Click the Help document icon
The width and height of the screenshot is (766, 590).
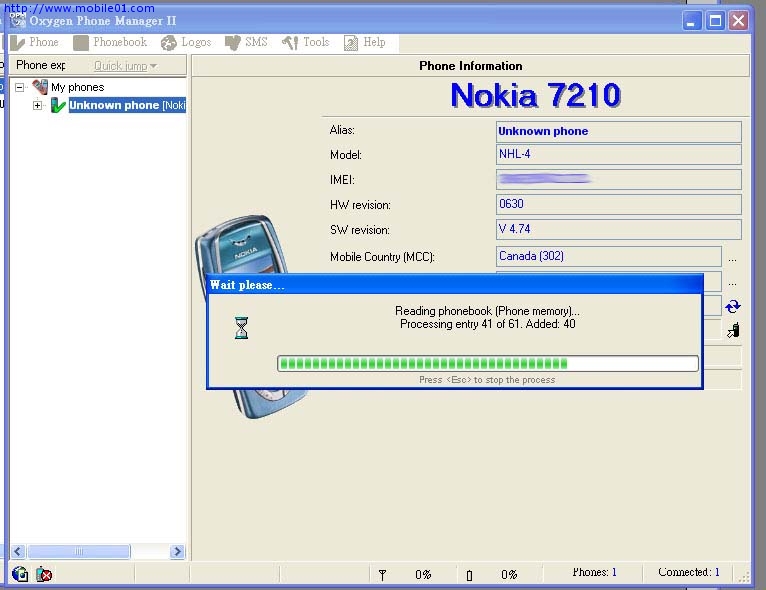[x=350, y=43]
